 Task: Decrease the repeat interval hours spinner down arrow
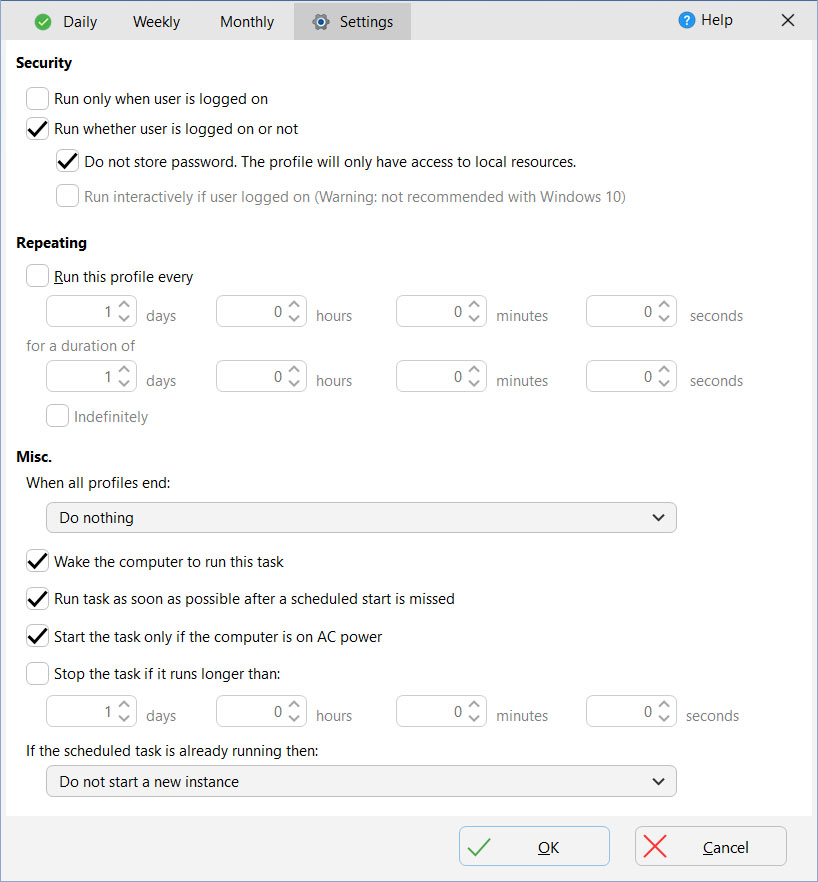coord(294,319)
